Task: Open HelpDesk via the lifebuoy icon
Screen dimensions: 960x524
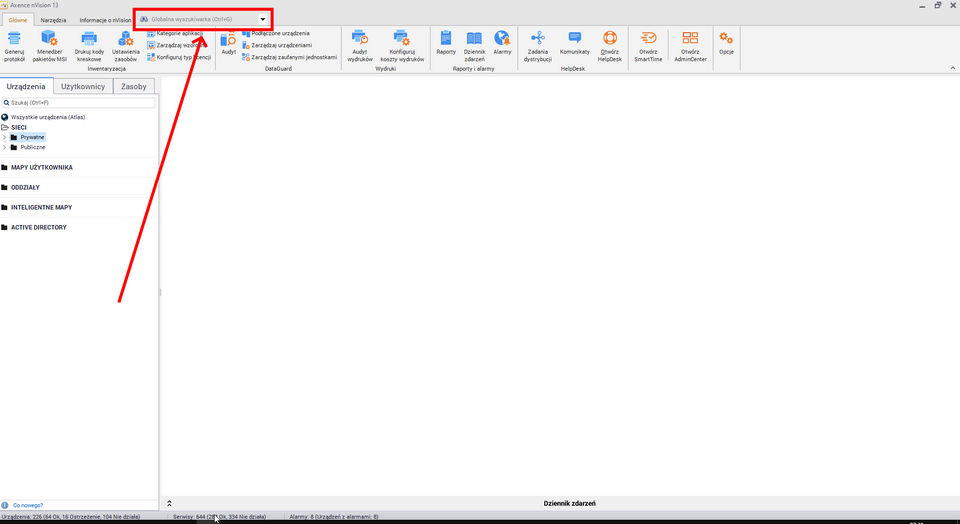Action: point(609,39)
